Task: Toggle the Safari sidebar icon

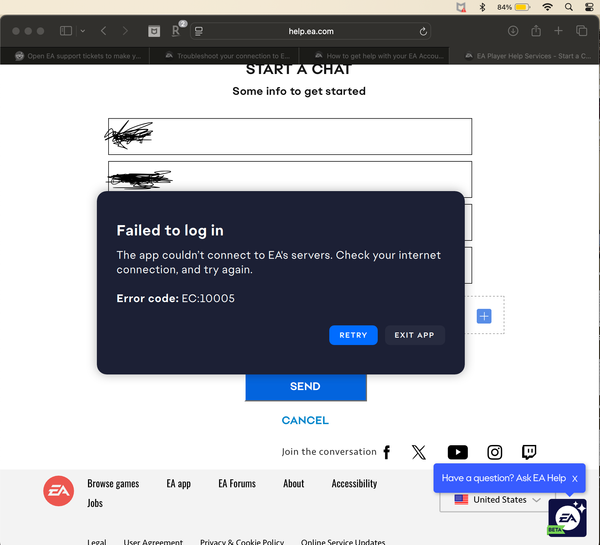Action: pyautogui.click(x=66, y=31)
